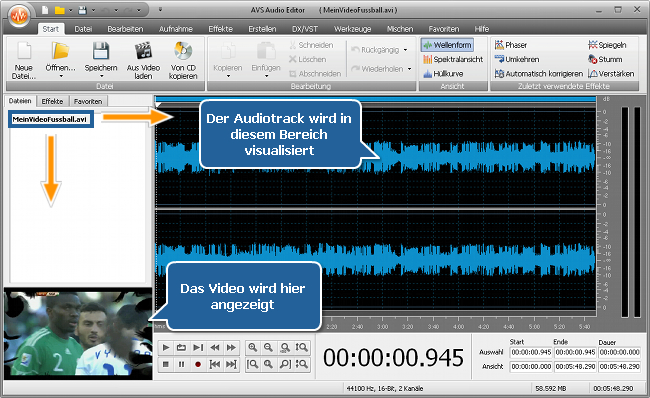Image resolution: width=650 pixels, height=398 pixels.
Task: Click the Schneiden button
Action: point(311,45)
